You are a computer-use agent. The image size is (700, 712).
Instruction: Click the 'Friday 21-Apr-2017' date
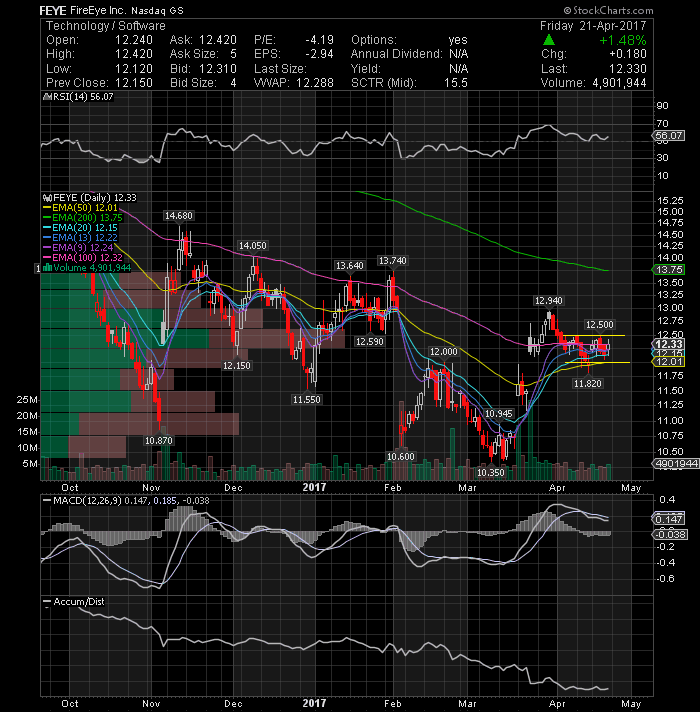point(593,26)
